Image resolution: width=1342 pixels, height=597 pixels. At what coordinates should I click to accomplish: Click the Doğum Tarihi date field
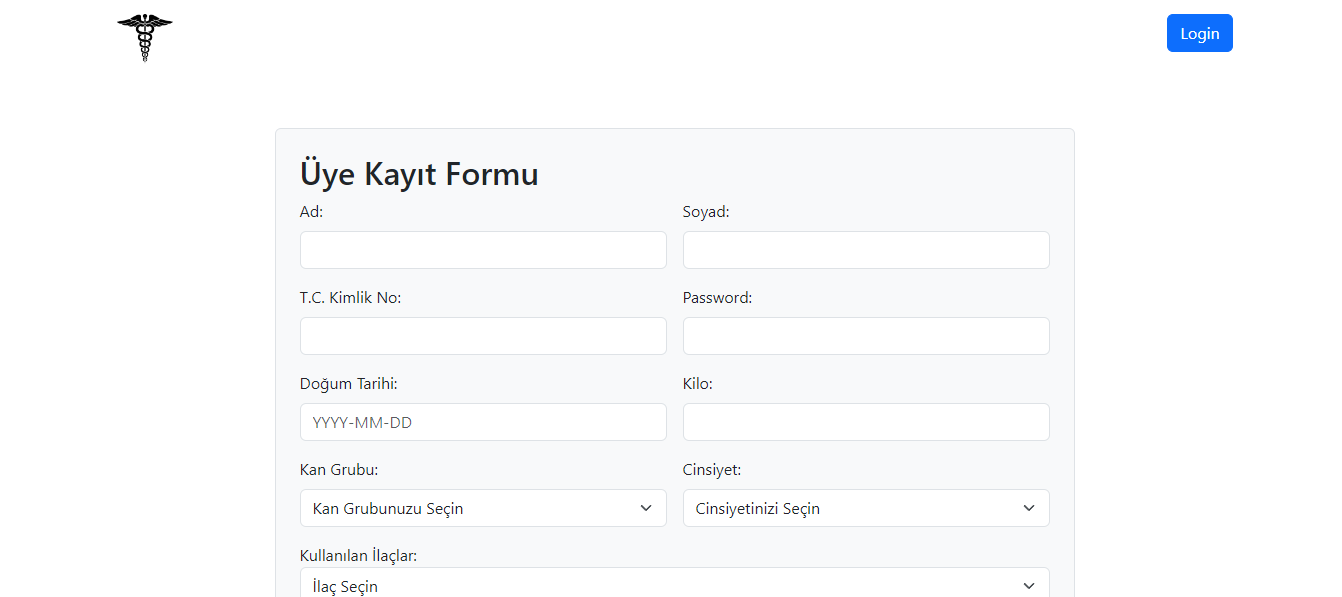tap(483, 422)
